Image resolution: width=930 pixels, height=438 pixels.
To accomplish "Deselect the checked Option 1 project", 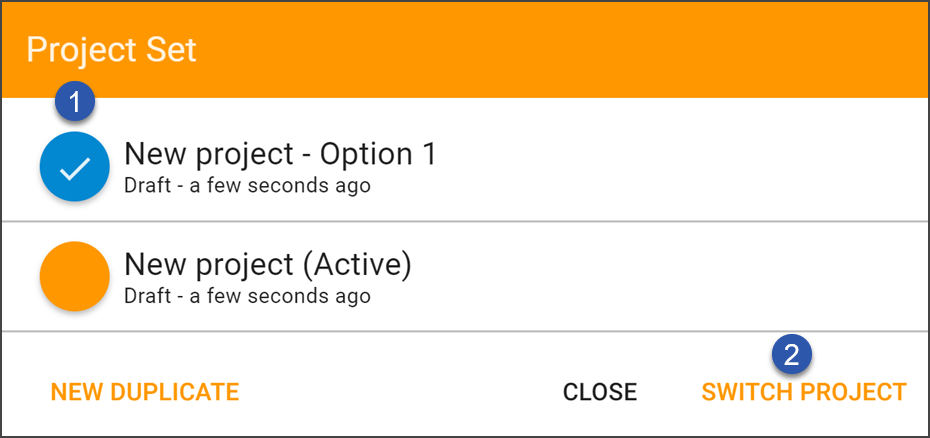I will point(75,167).
